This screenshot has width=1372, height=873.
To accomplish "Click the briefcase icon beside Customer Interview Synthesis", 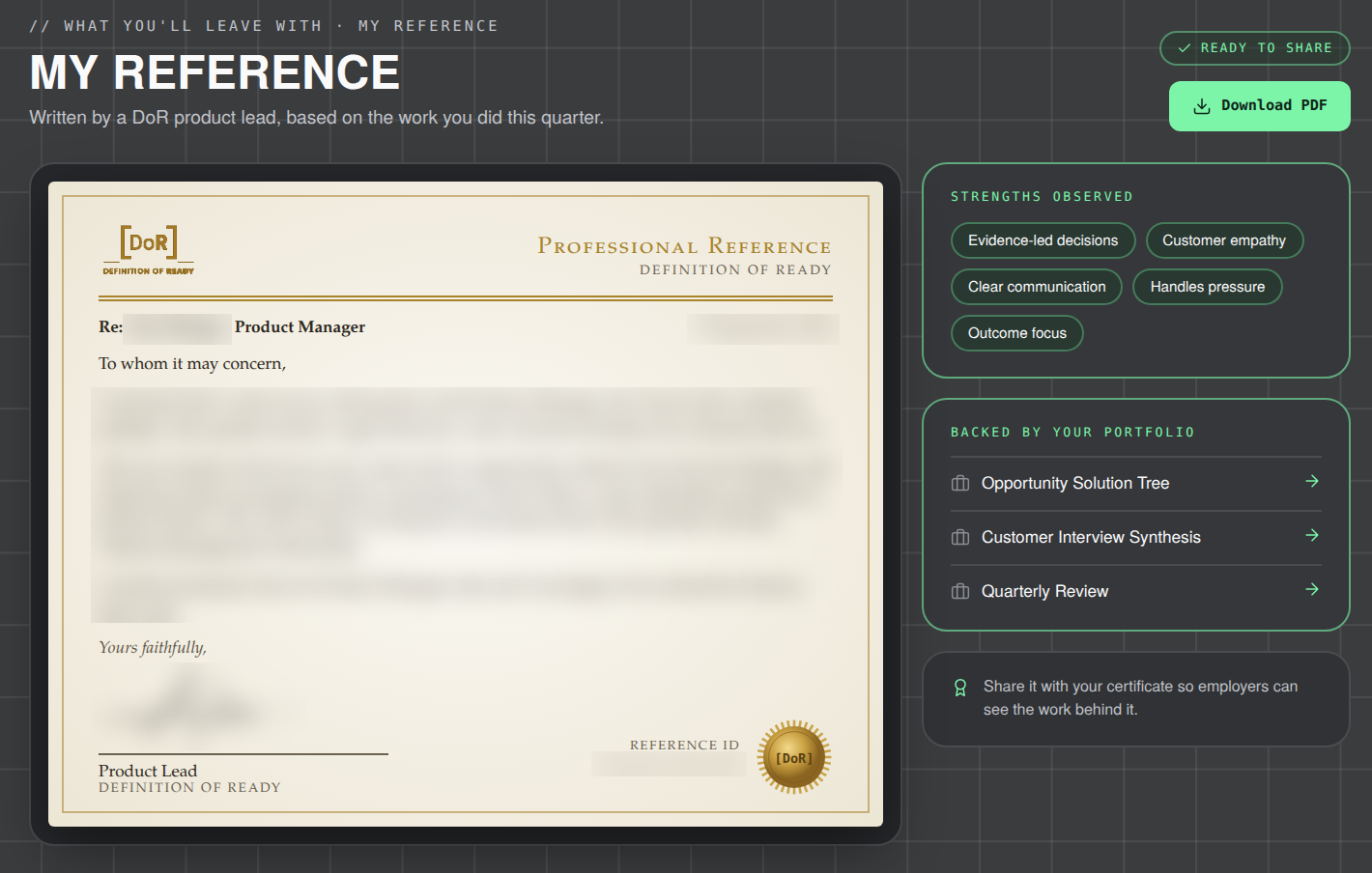I will pos(960,537).
